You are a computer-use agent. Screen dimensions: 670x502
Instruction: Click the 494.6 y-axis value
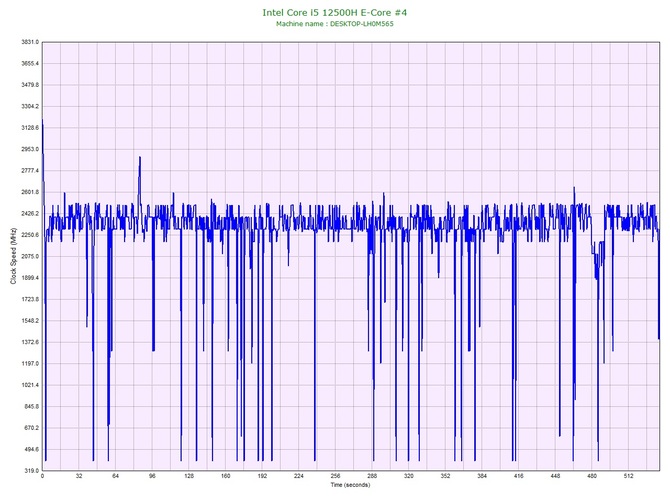tap(31, 449)
